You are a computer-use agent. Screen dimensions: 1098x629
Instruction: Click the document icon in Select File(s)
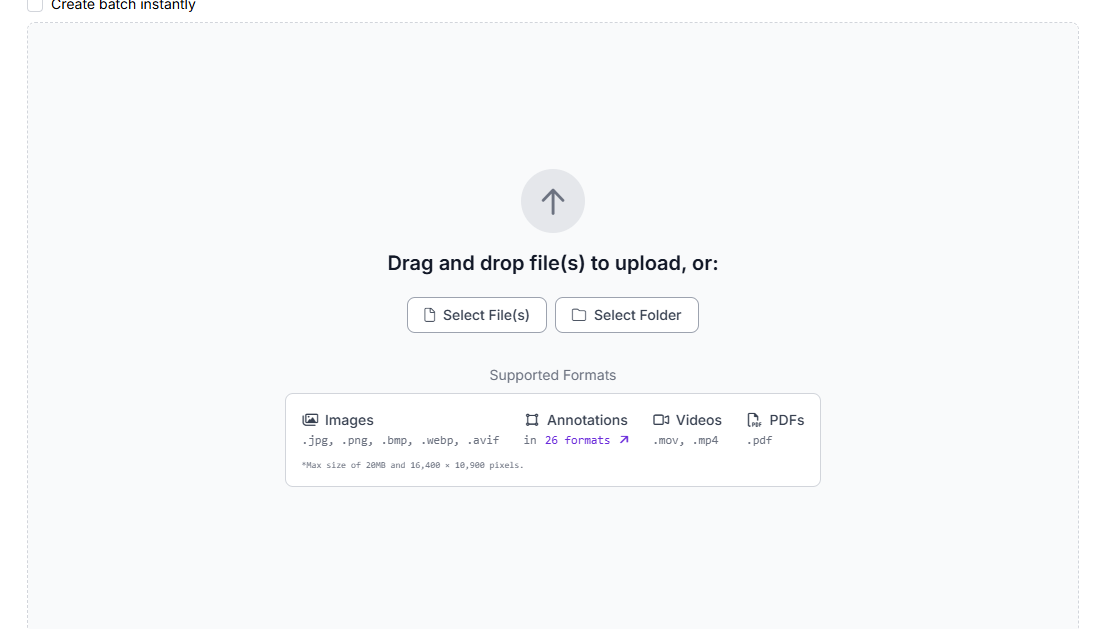tap(430, 315)
